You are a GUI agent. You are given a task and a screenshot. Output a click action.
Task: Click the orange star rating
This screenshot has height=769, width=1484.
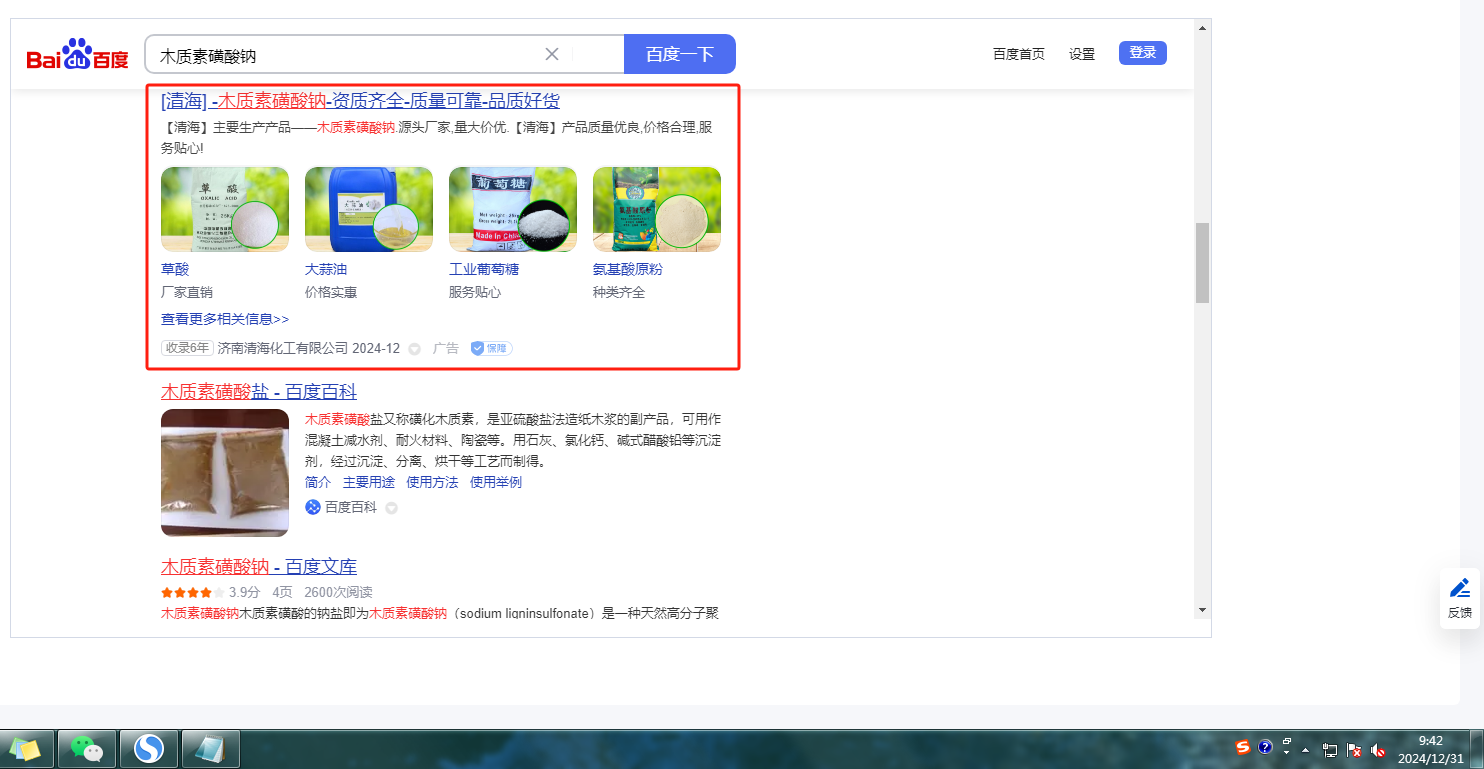tap(193, 592)
